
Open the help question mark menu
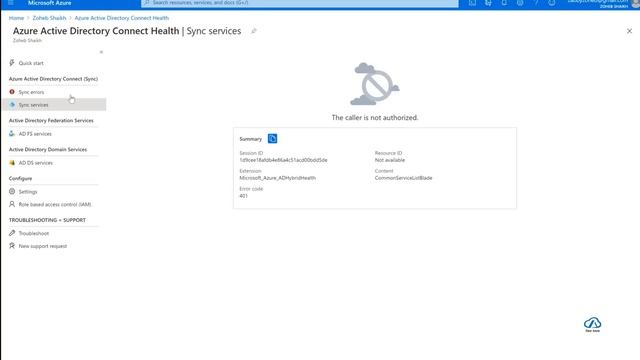coord(536,2)
